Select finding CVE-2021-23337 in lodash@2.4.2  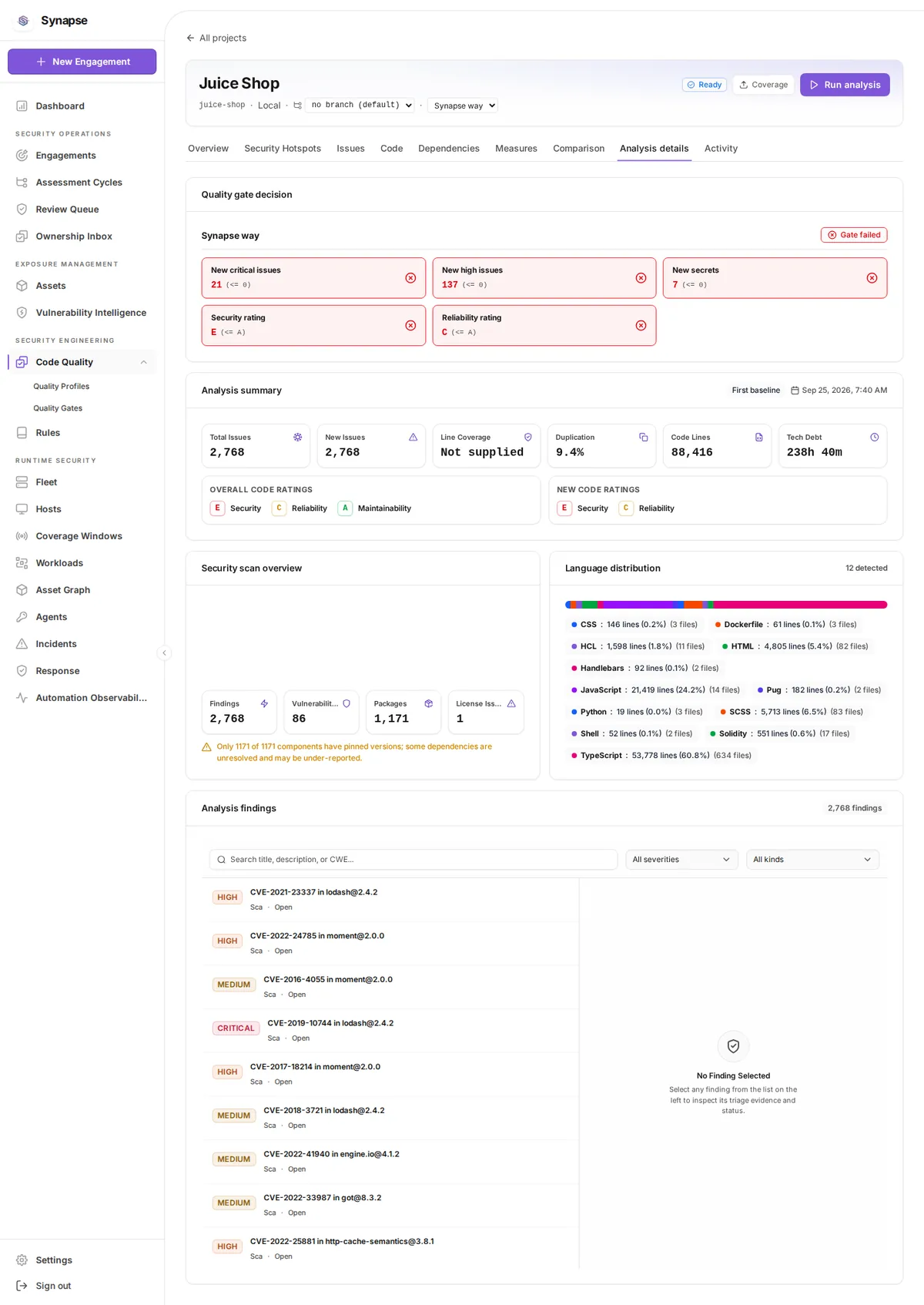click(390, 900)
